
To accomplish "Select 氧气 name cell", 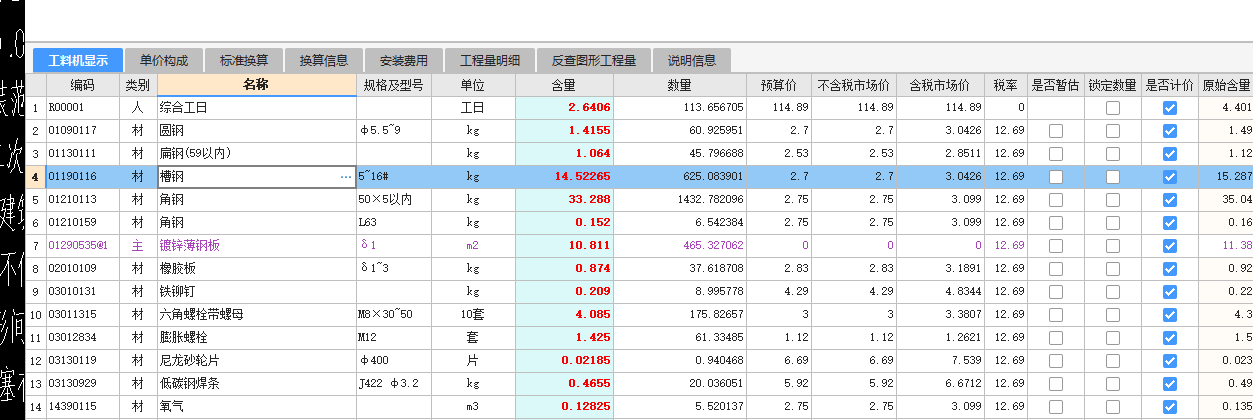I will tap(257, 406).
